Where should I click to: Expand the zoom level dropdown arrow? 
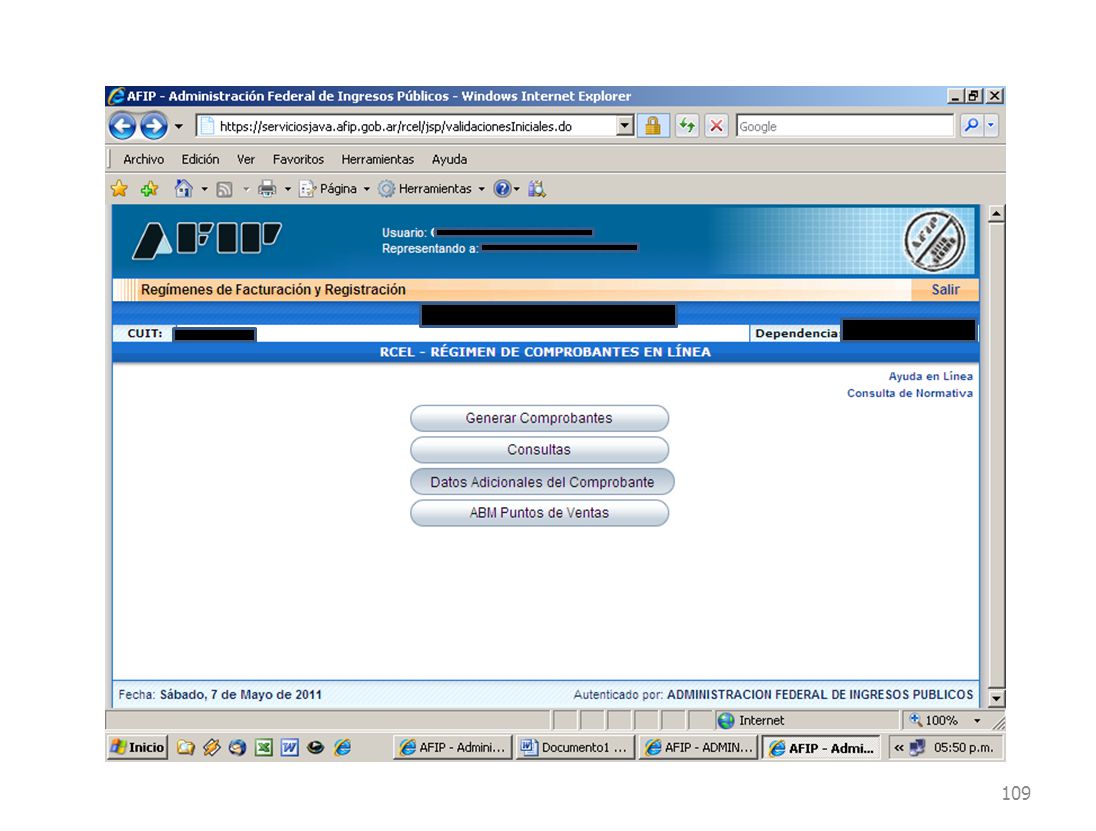pyautogui.click(x=977, y=721)
